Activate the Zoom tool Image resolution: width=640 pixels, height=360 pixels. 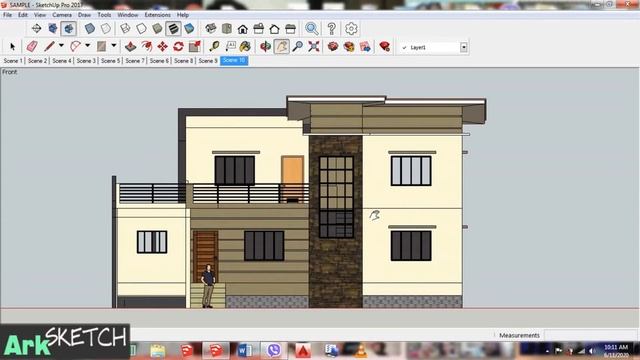point(298,47)
